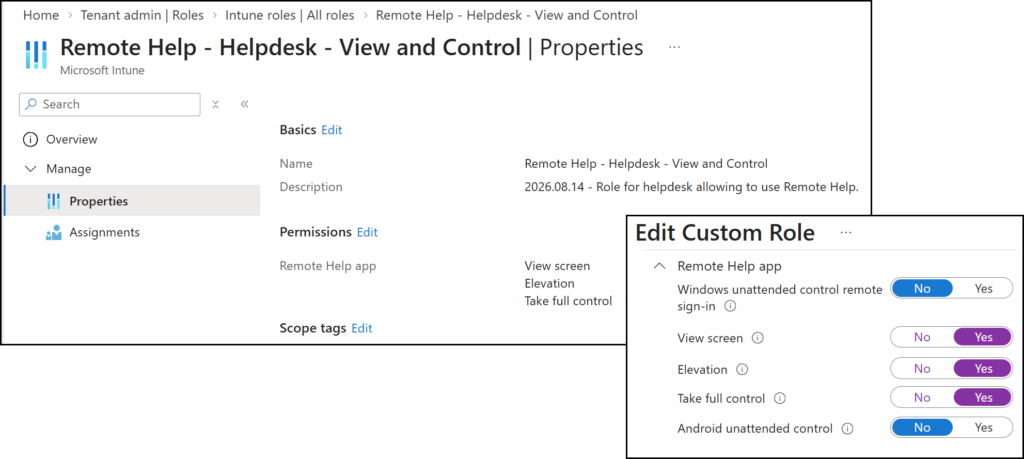Set Take full control to No
Image resolution: width=1024 pixels, height=459 pixels.
click(922, 398)
